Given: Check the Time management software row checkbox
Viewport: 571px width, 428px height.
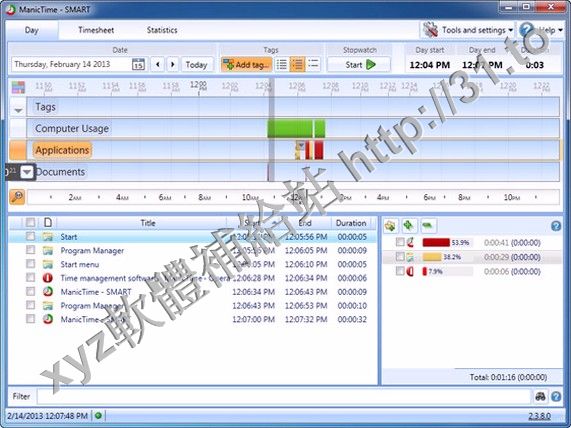Looking at the screenshot, I should point(31,278).
